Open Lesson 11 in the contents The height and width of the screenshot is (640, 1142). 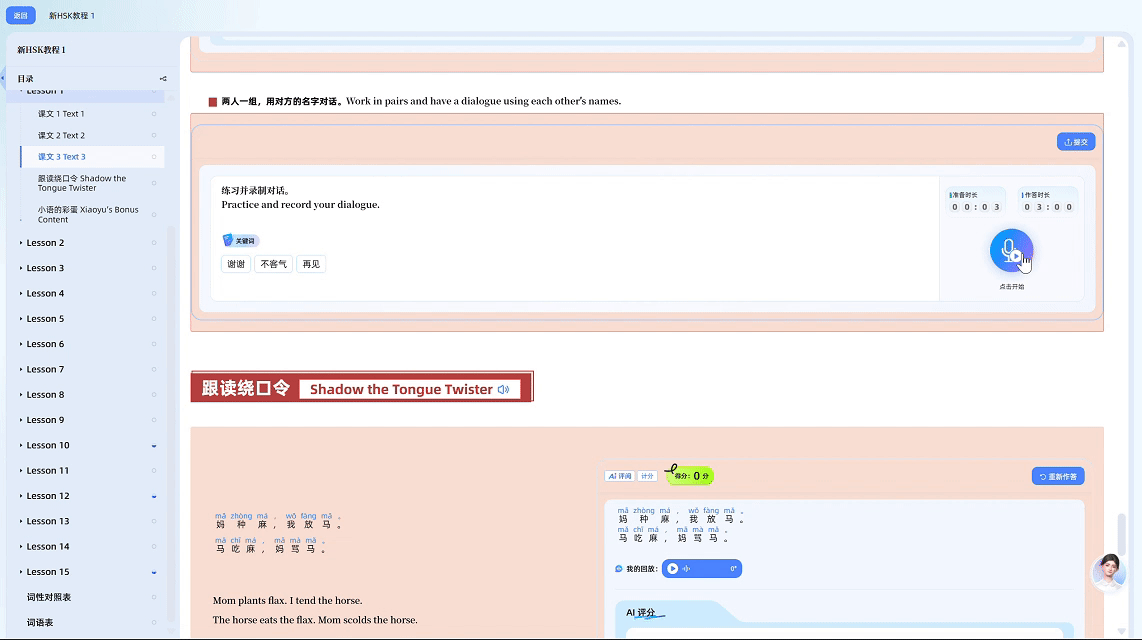tap(47, 471)
